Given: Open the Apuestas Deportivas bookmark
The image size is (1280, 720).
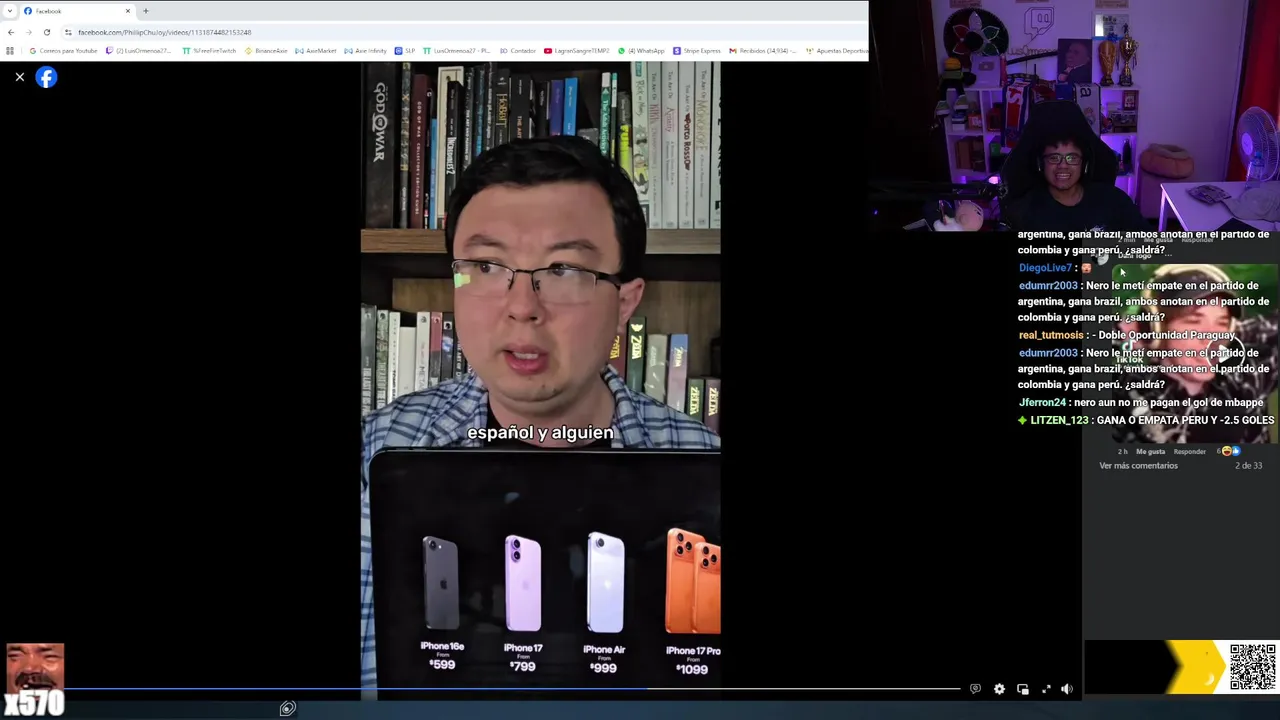Looking at the screenshot, I should point(836,51).
